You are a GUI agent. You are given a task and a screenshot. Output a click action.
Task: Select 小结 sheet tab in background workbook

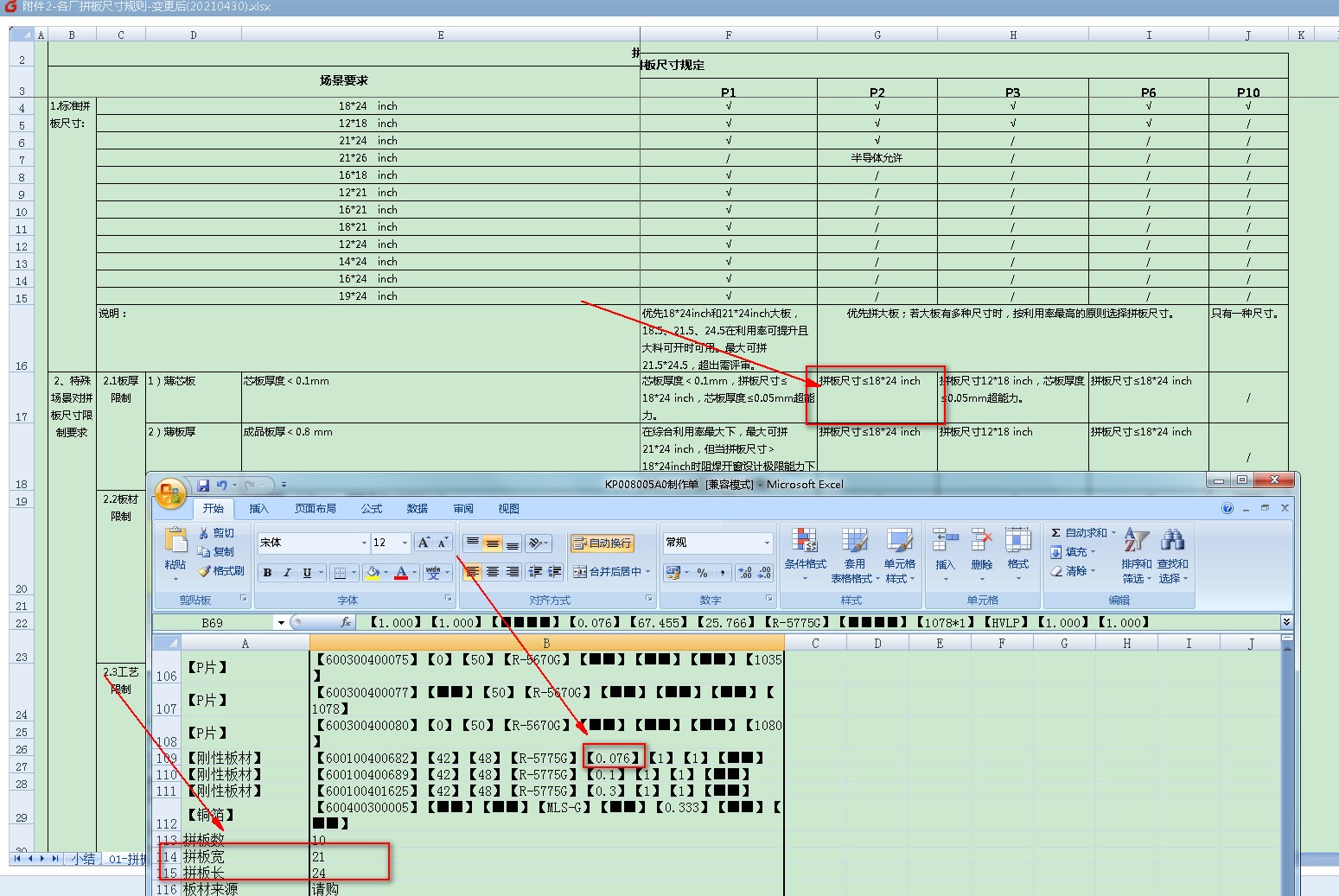coord(83,859)
